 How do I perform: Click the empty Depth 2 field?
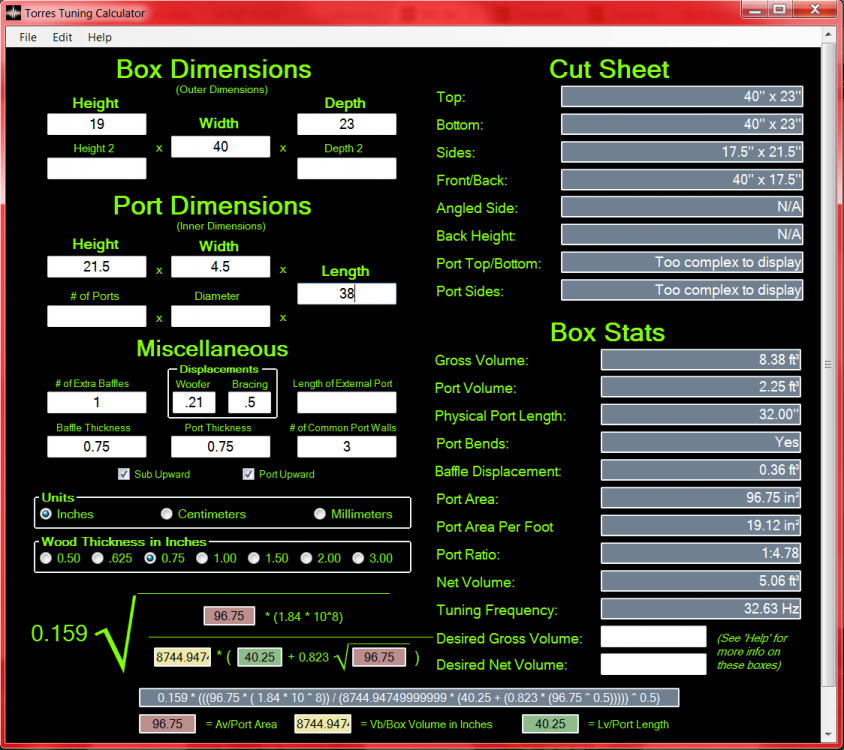(347, 169)
